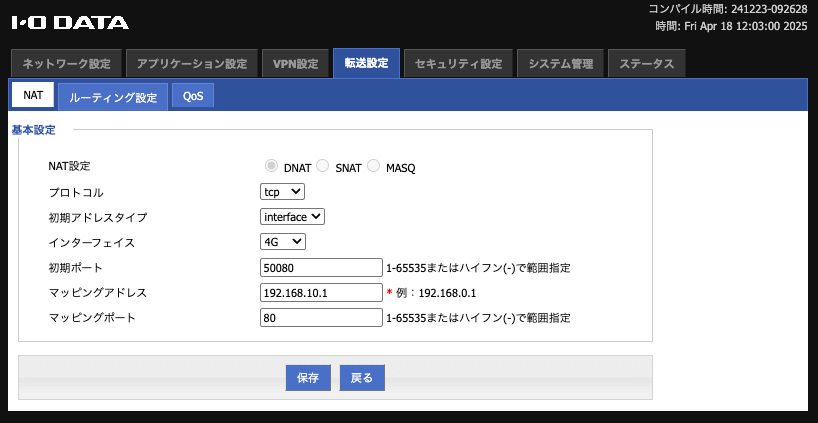Select the DNAT radio button
Image resolution: width=818 pixels, height=423 pixels.
coord(271,166)
